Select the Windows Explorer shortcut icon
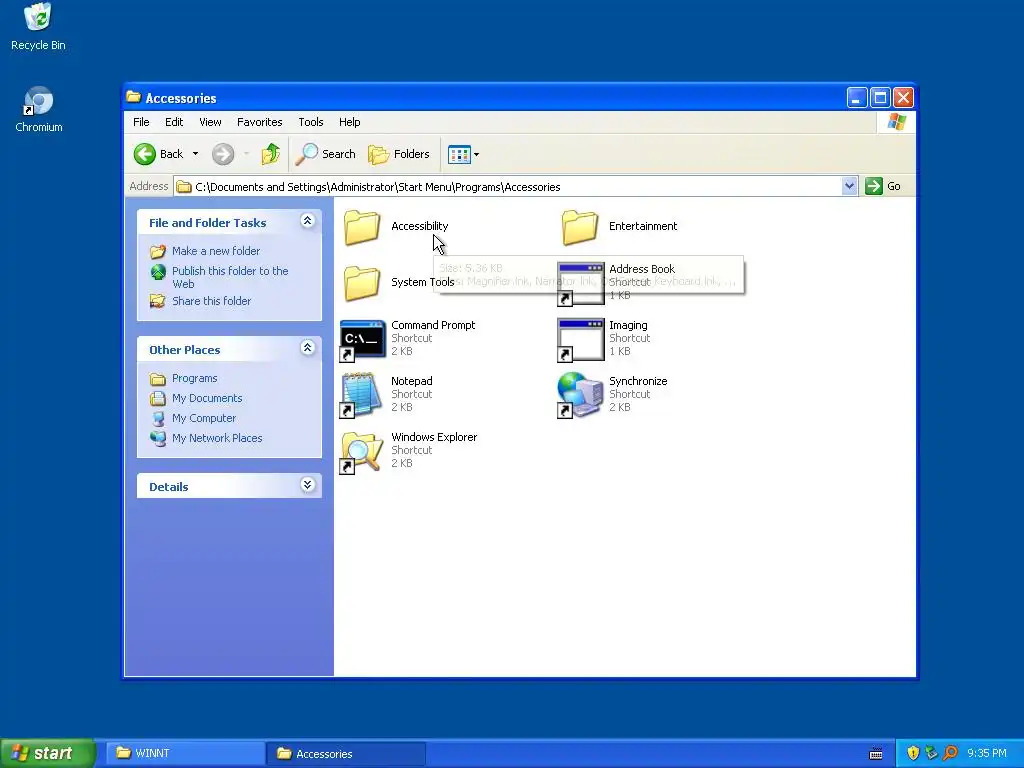 (x=361, y=452)
